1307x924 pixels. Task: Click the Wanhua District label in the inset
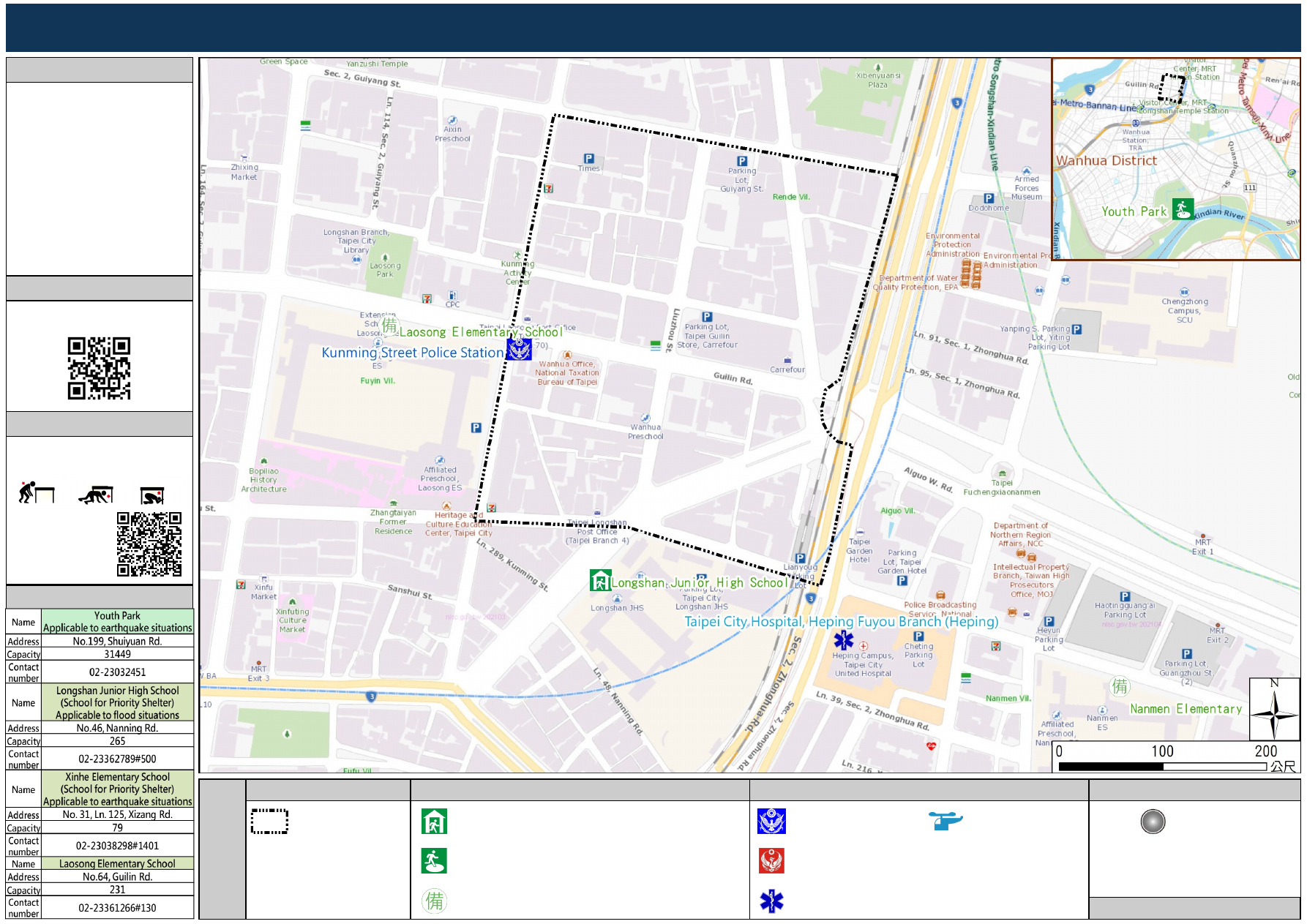point(1106,161)
